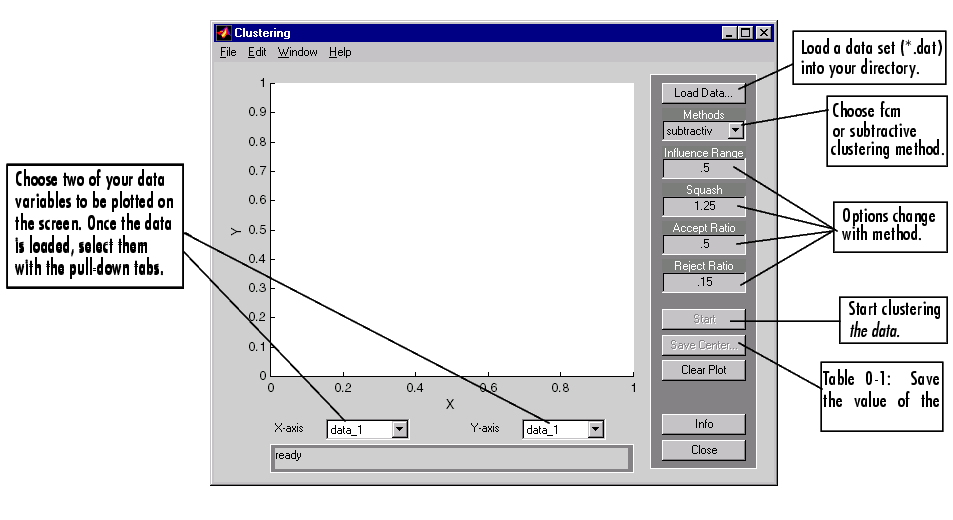The height and width of the screenshot is (520, 953).
Task: Click the Methods label
Action: [x=704, y=115]
